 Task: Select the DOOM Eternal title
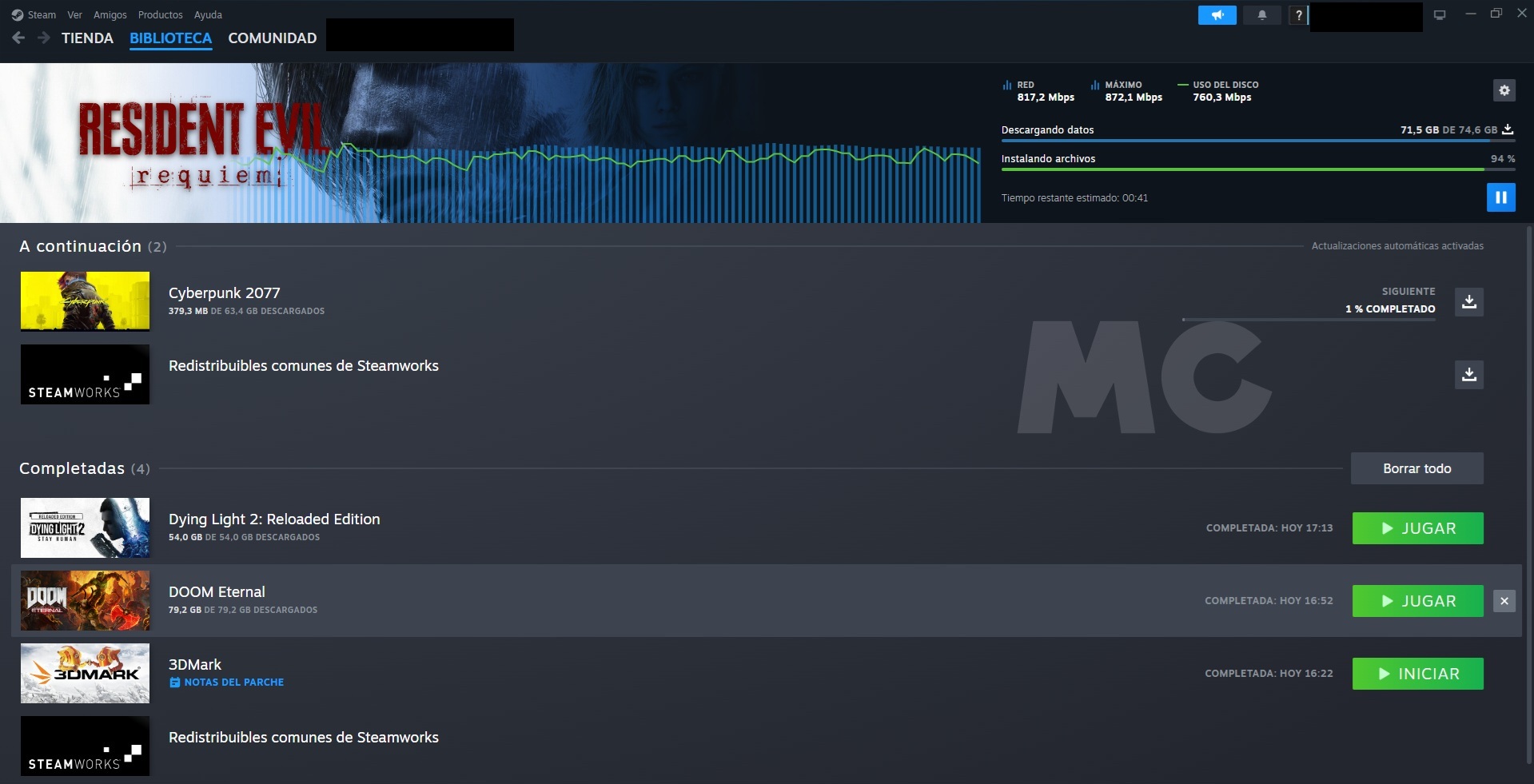pos(217,592)
